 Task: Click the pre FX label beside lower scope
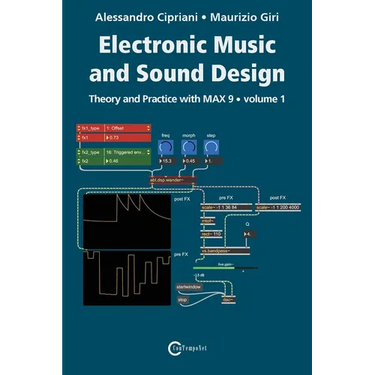[181, 255]
